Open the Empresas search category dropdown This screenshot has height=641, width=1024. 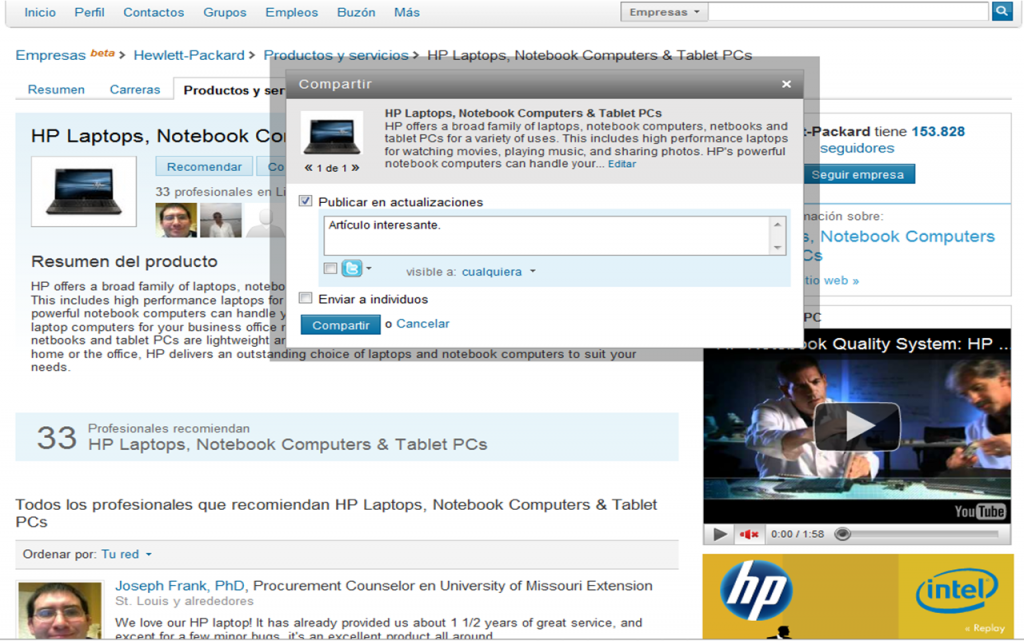[x=664, y=12]
